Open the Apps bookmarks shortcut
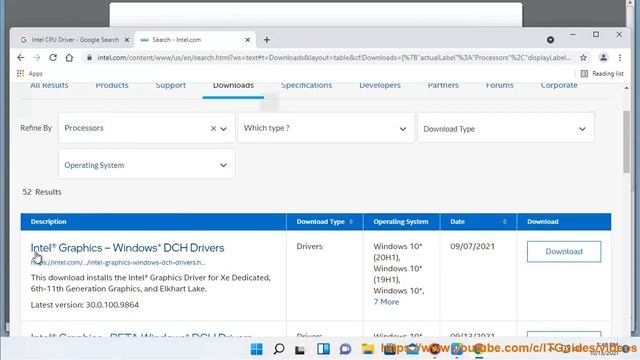Screen dimensions: 640x360 tap(29, 73)
